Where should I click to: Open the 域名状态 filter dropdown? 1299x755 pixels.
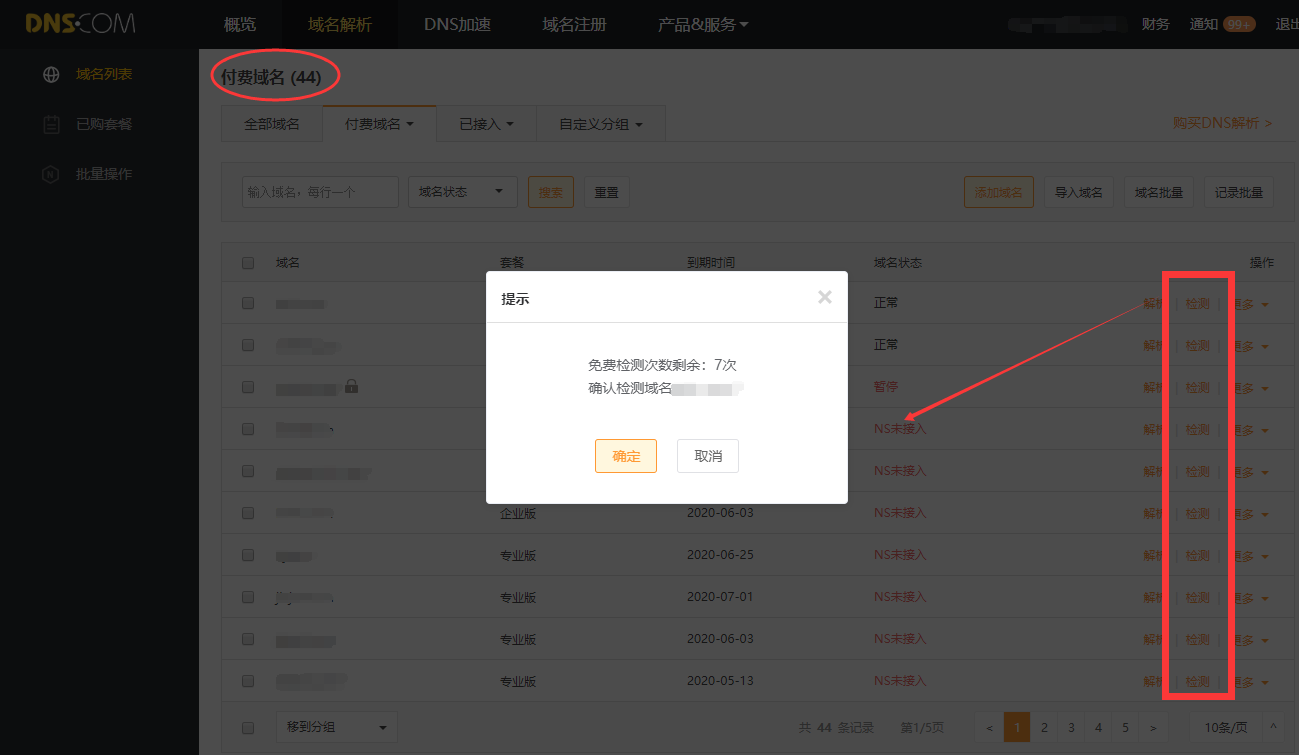[462, 192]
